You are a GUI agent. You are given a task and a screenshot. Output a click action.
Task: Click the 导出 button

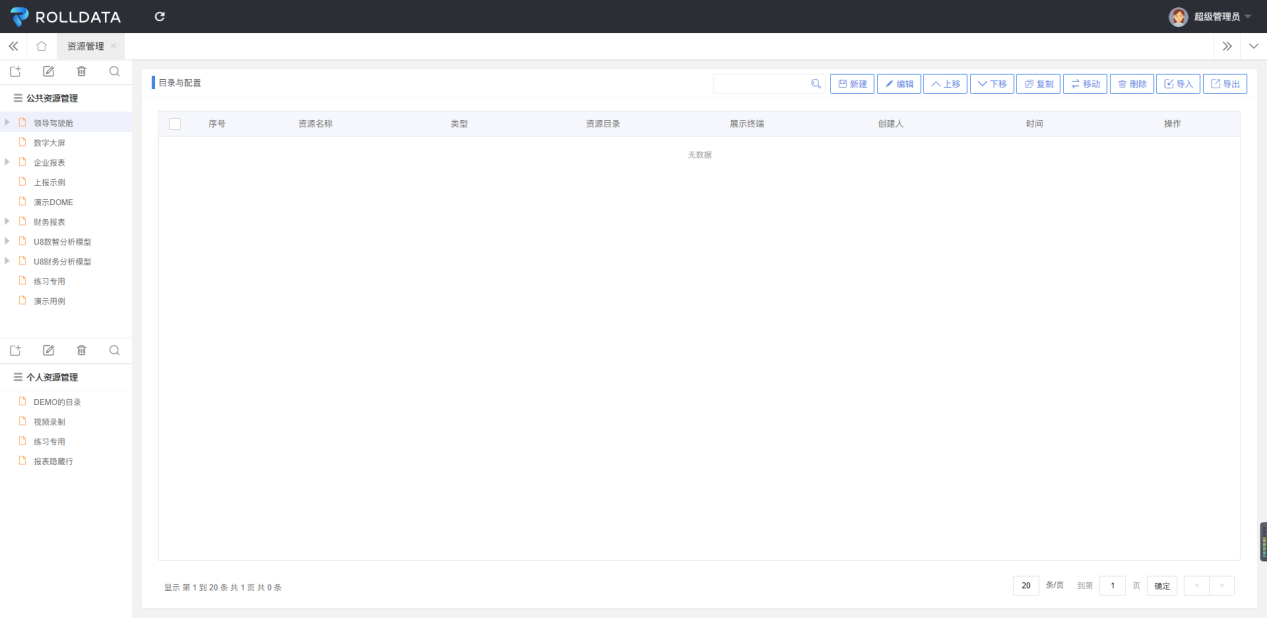click(1225, 84)
